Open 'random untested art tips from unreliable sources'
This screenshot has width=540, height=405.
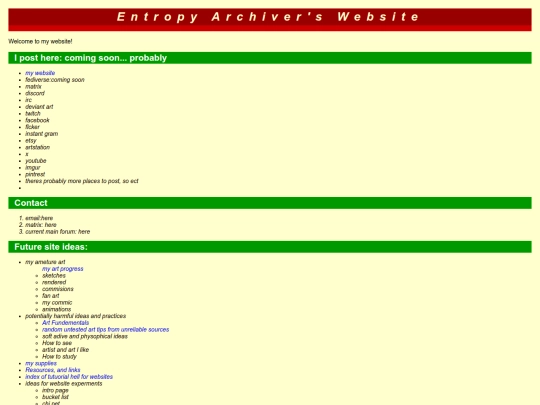click(105, 330)
